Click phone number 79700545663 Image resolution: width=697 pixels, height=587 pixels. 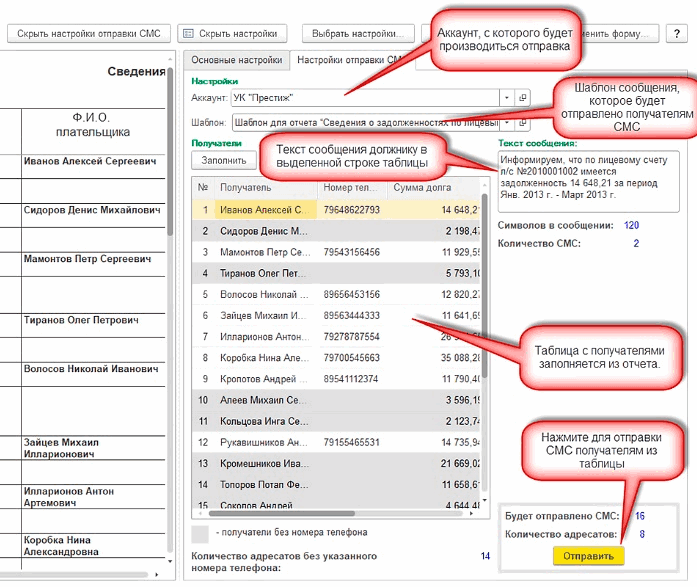pyautogui.click(x=352, y=358)
